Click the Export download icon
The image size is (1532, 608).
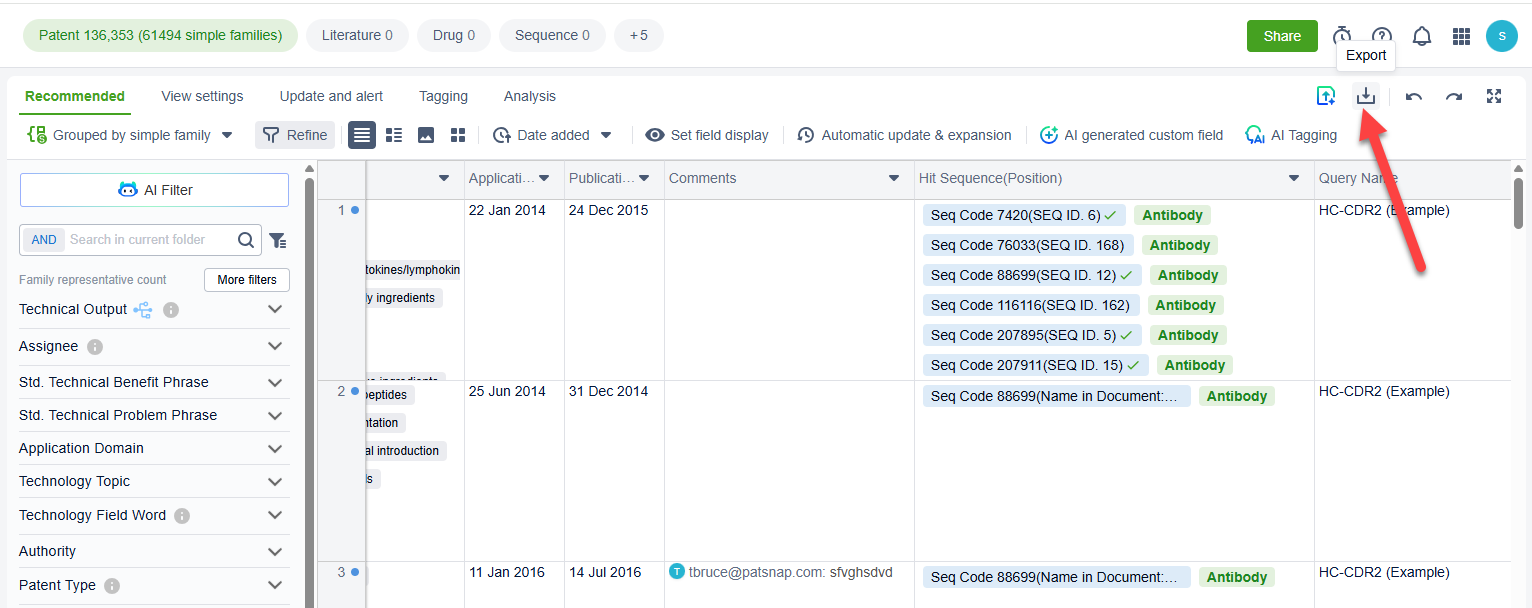coord(1366,96)
